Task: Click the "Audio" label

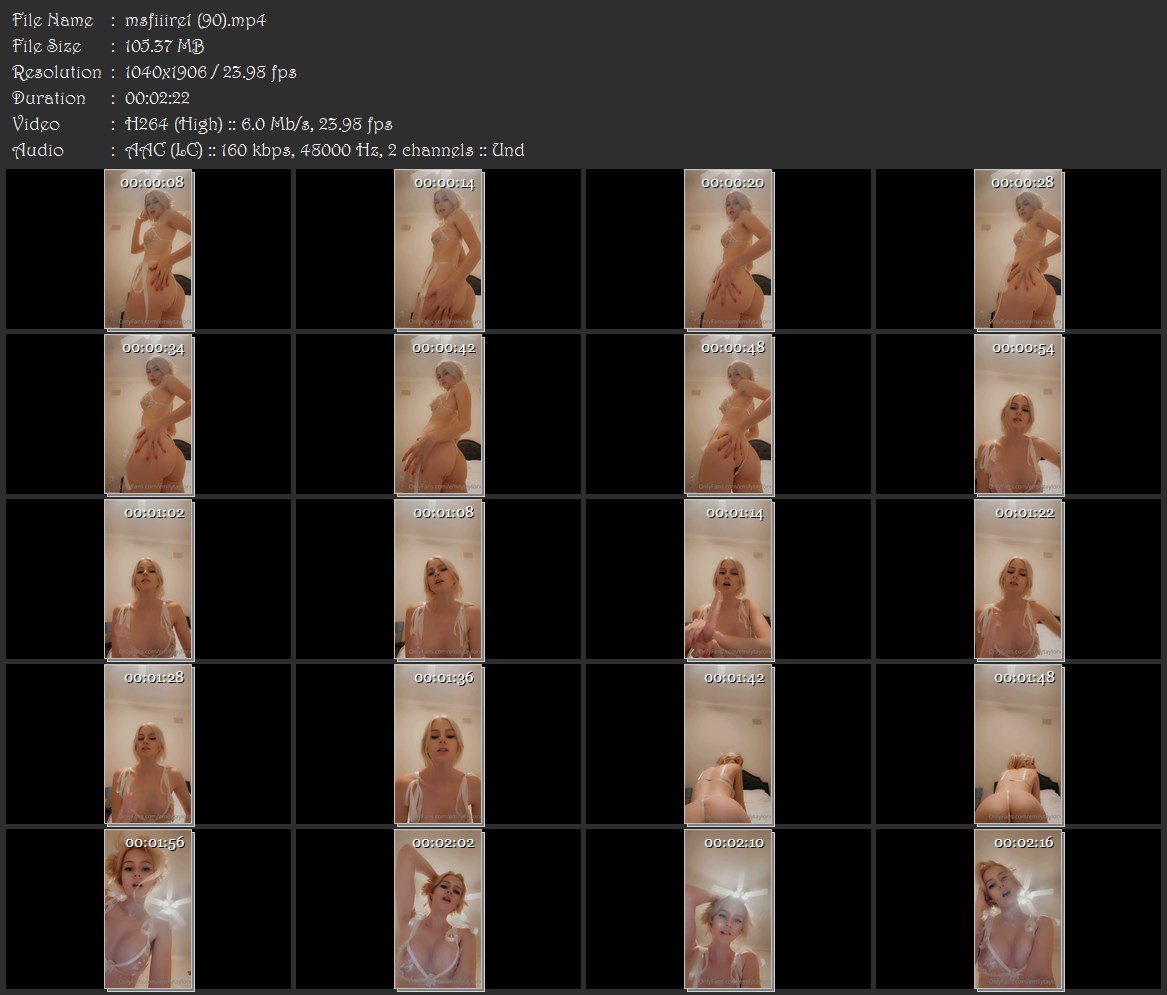Action: pyautogui.click(x=38, y=150)
